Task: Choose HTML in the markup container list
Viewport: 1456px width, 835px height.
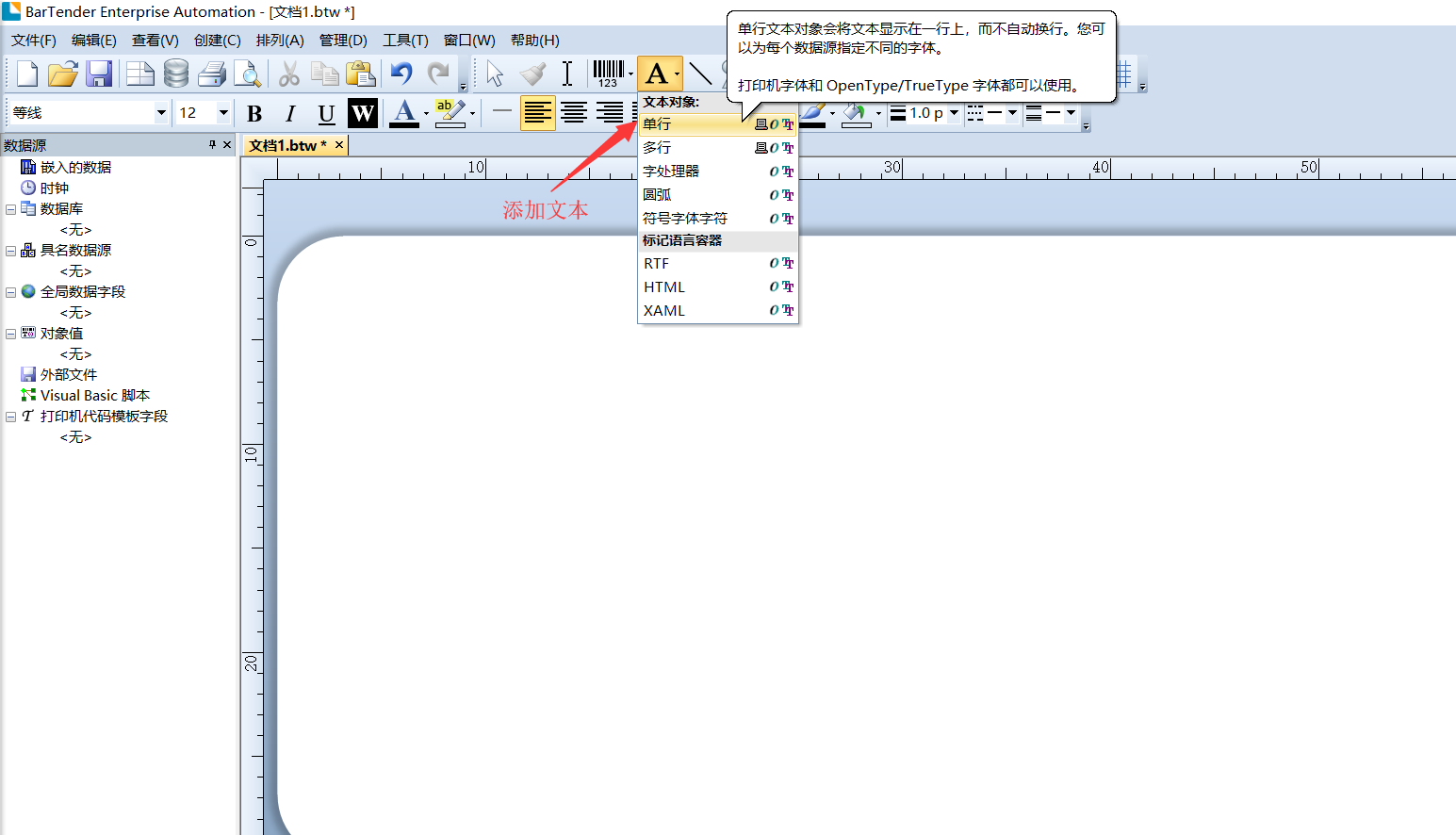Action: [x=664, y=287]
